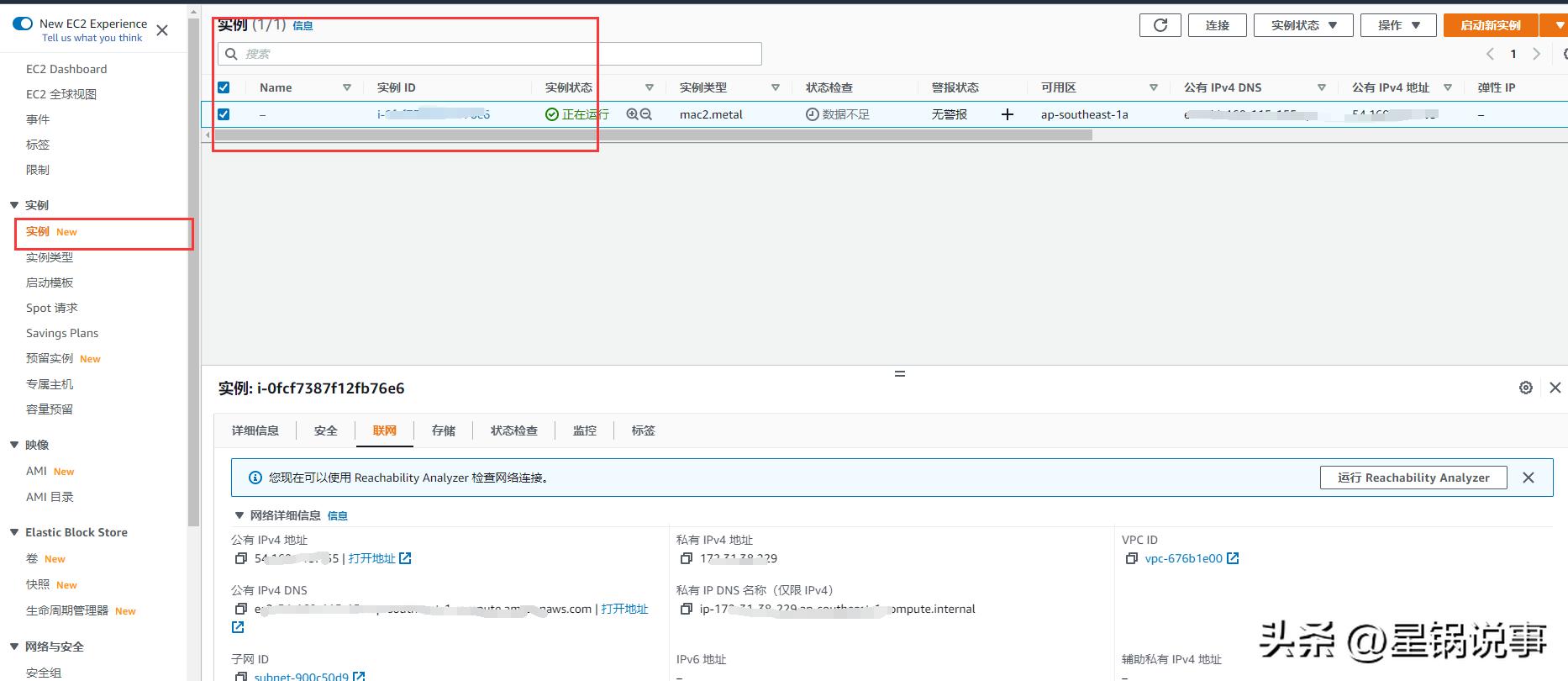Sort by the 实例状态 column arrow
1568x681 pixels.
[650, 87]
